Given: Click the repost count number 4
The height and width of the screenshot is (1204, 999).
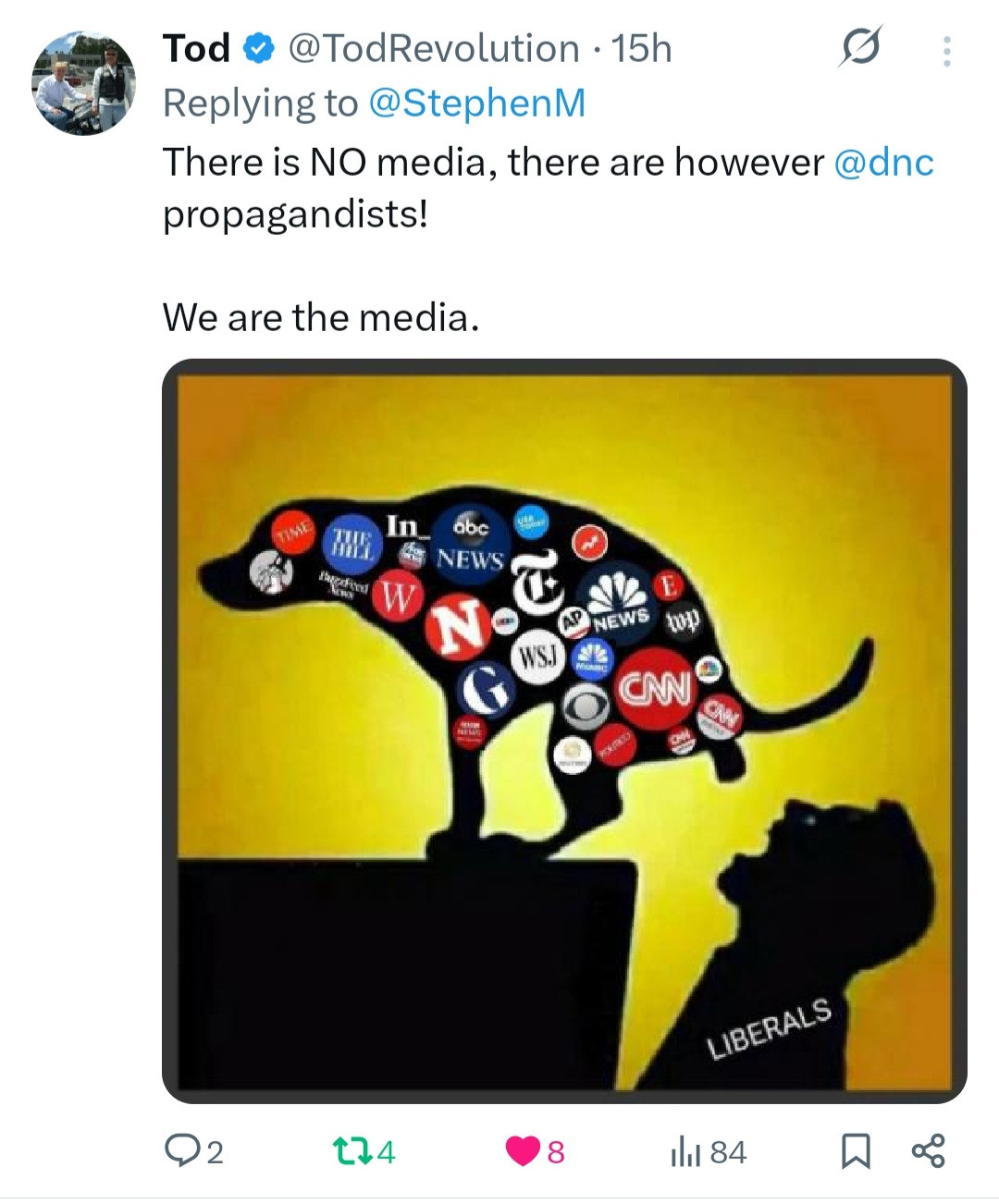Looking at the screenshot, I should click(386, 1152).
